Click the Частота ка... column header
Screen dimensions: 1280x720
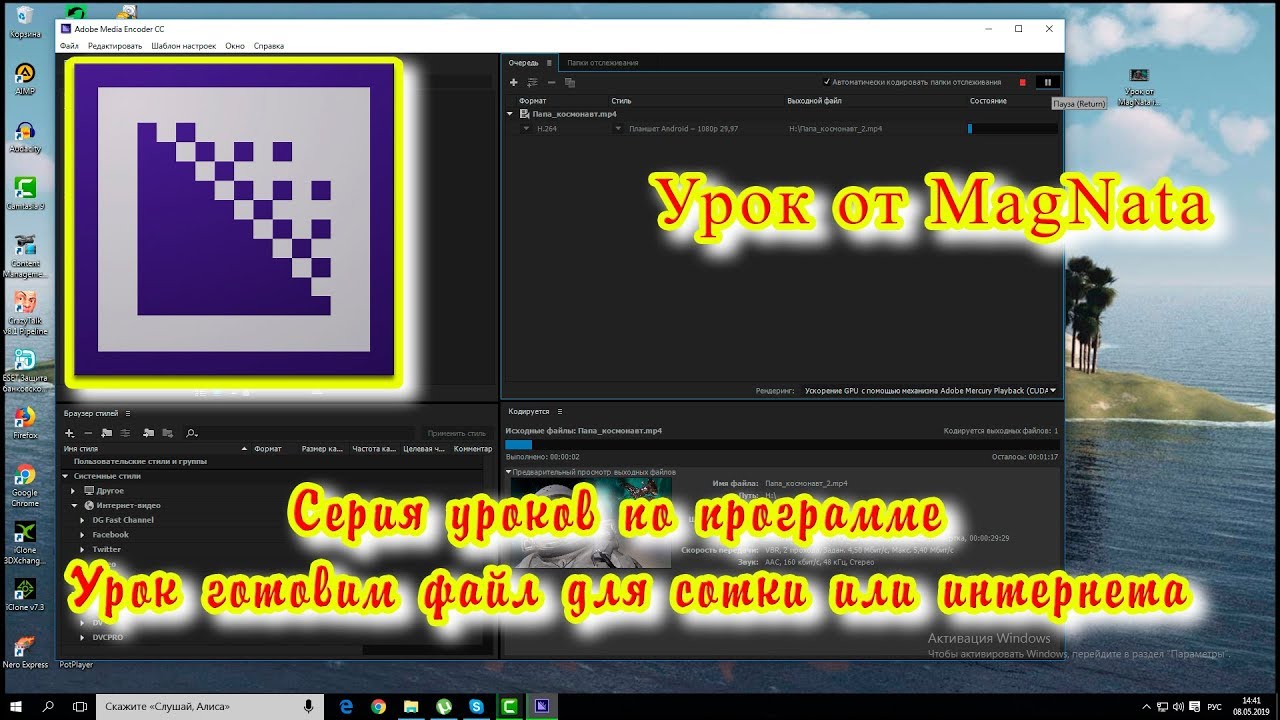(374, 449)
